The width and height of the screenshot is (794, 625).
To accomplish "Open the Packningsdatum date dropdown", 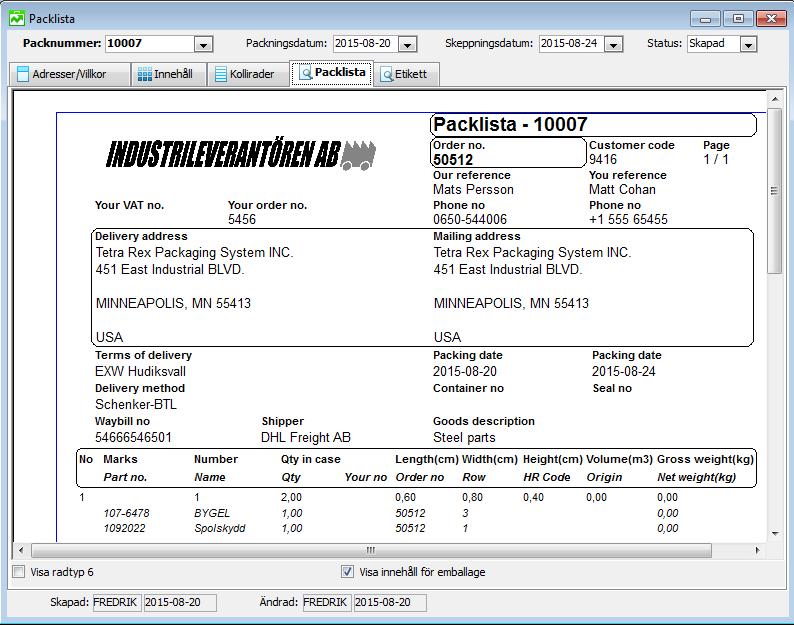I will [407, 45].
